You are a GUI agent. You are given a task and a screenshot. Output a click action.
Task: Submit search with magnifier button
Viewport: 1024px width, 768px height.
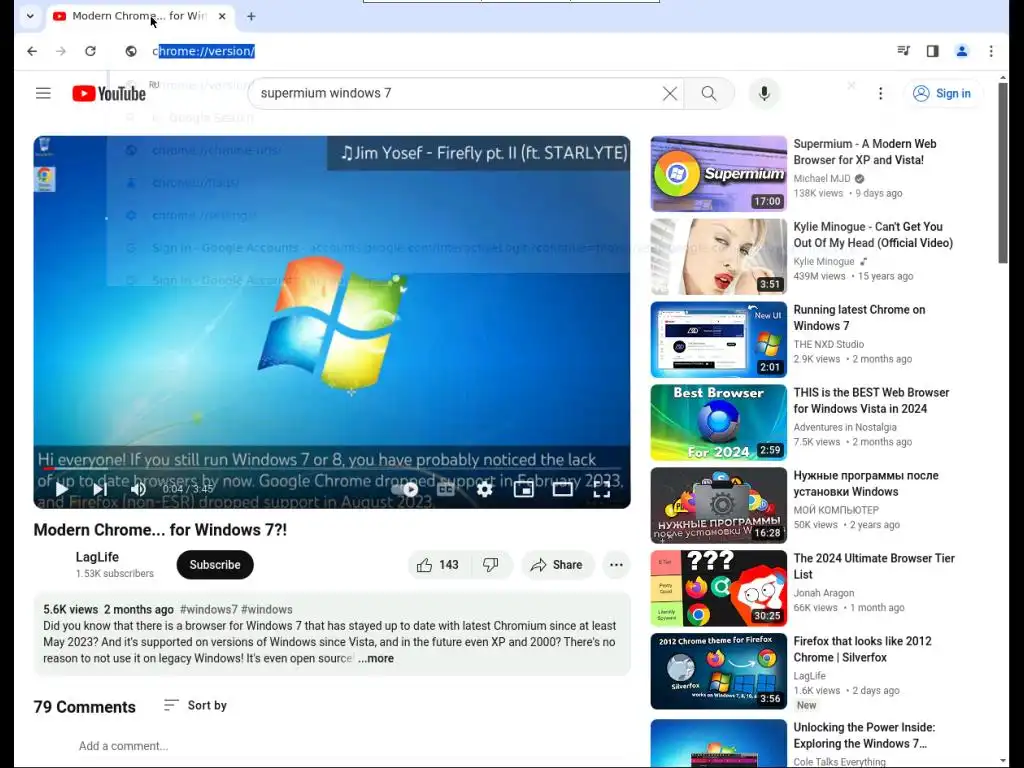click(x=709, y=93)
